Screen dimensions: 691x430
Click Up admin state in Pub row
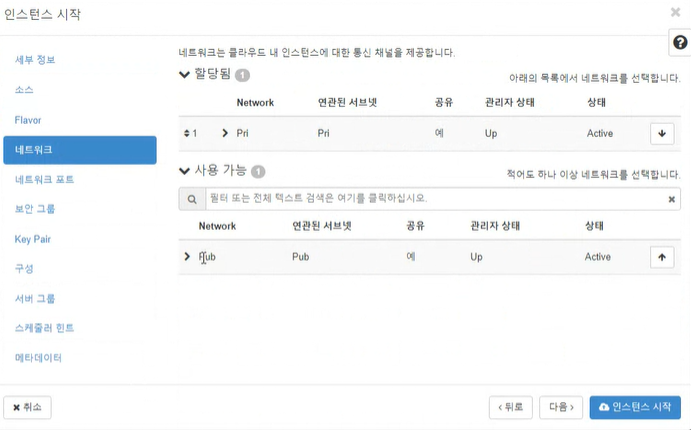476,257
